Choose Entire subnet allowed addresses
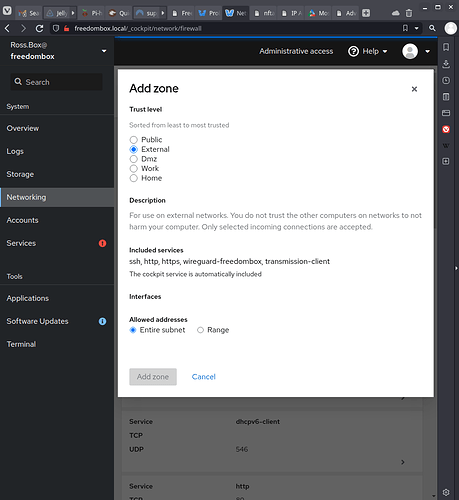Viewport: 459px width, 500px height. tap(133, 330)
